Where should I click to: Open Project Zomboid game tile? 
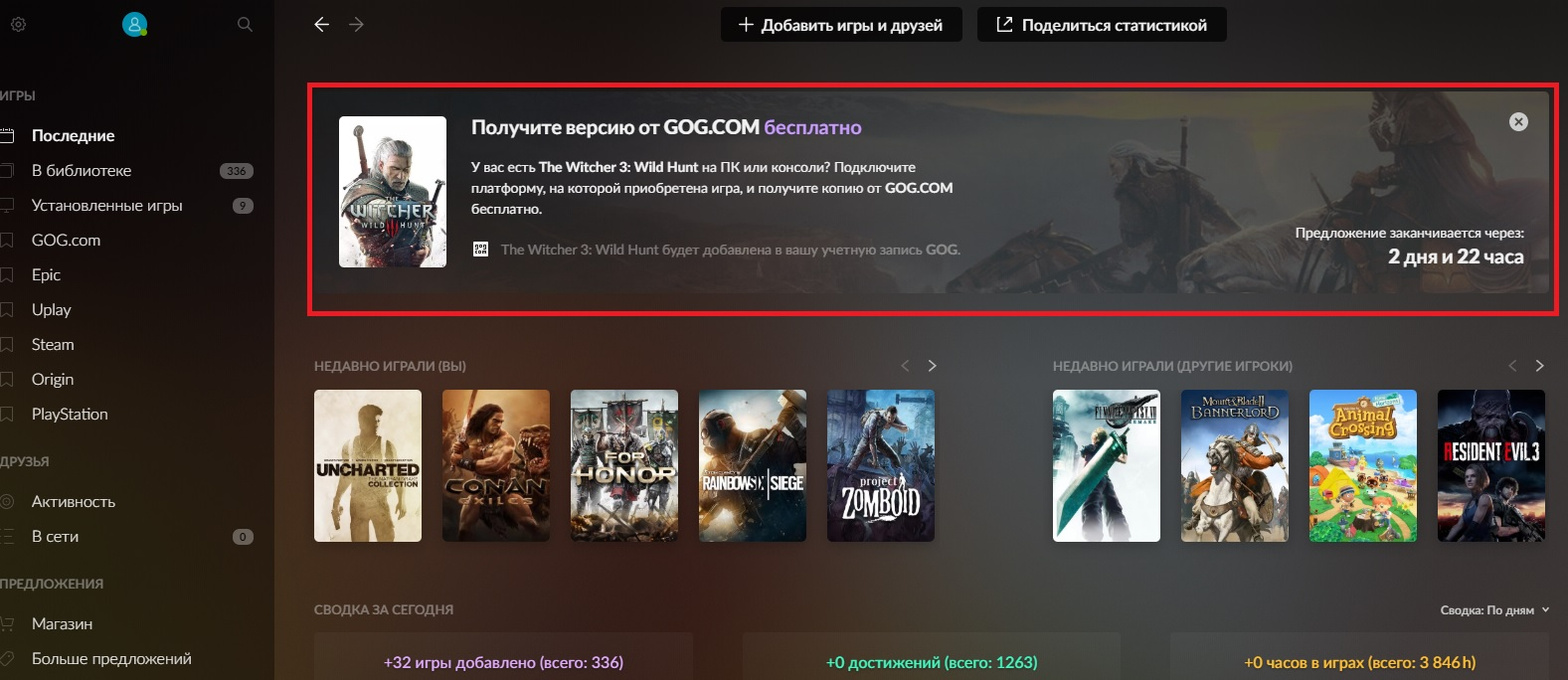coord(881,465)
